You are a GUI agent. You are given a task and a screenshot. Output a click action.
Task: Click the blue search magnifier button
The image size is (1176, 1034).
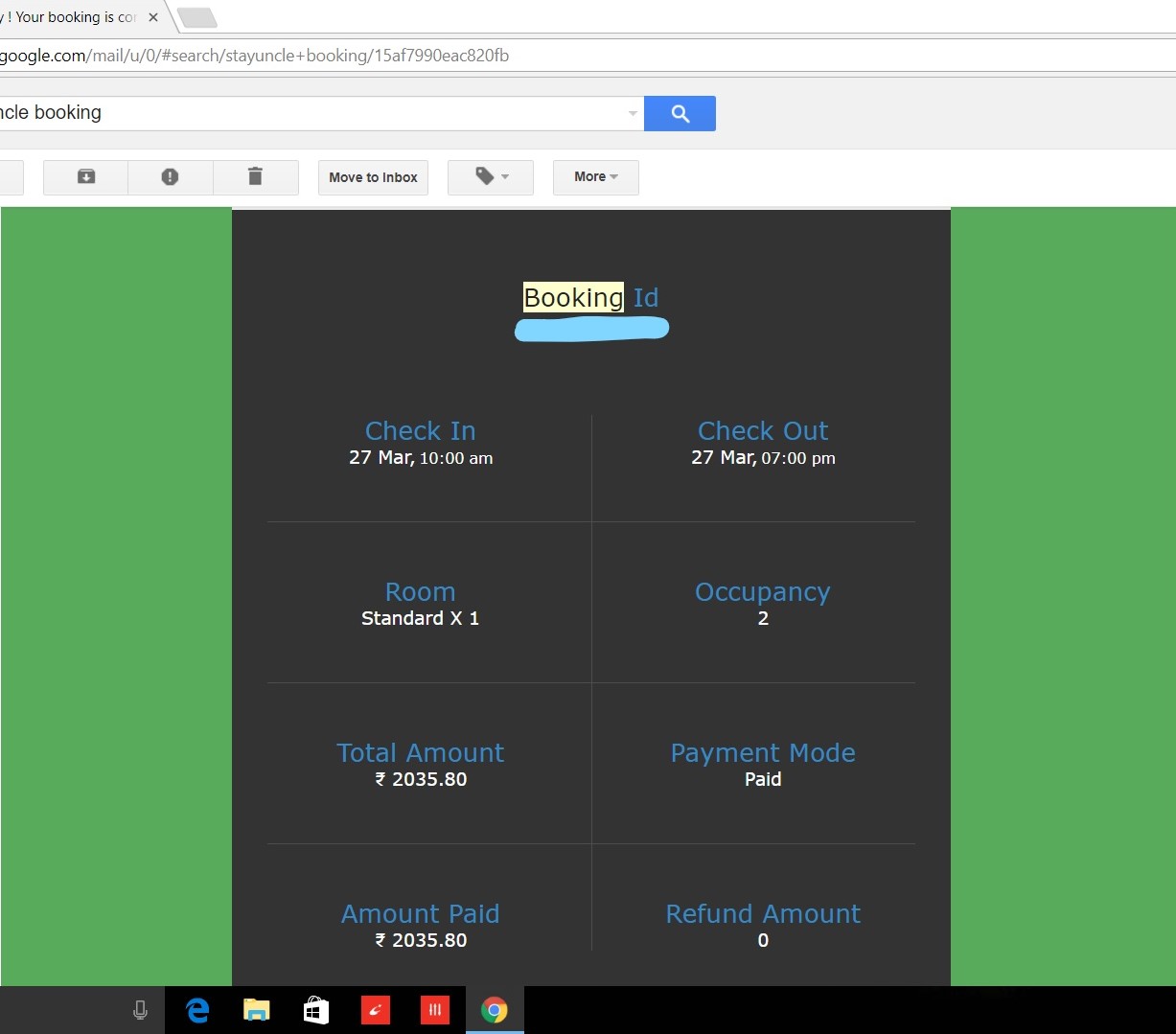point(680,114)
